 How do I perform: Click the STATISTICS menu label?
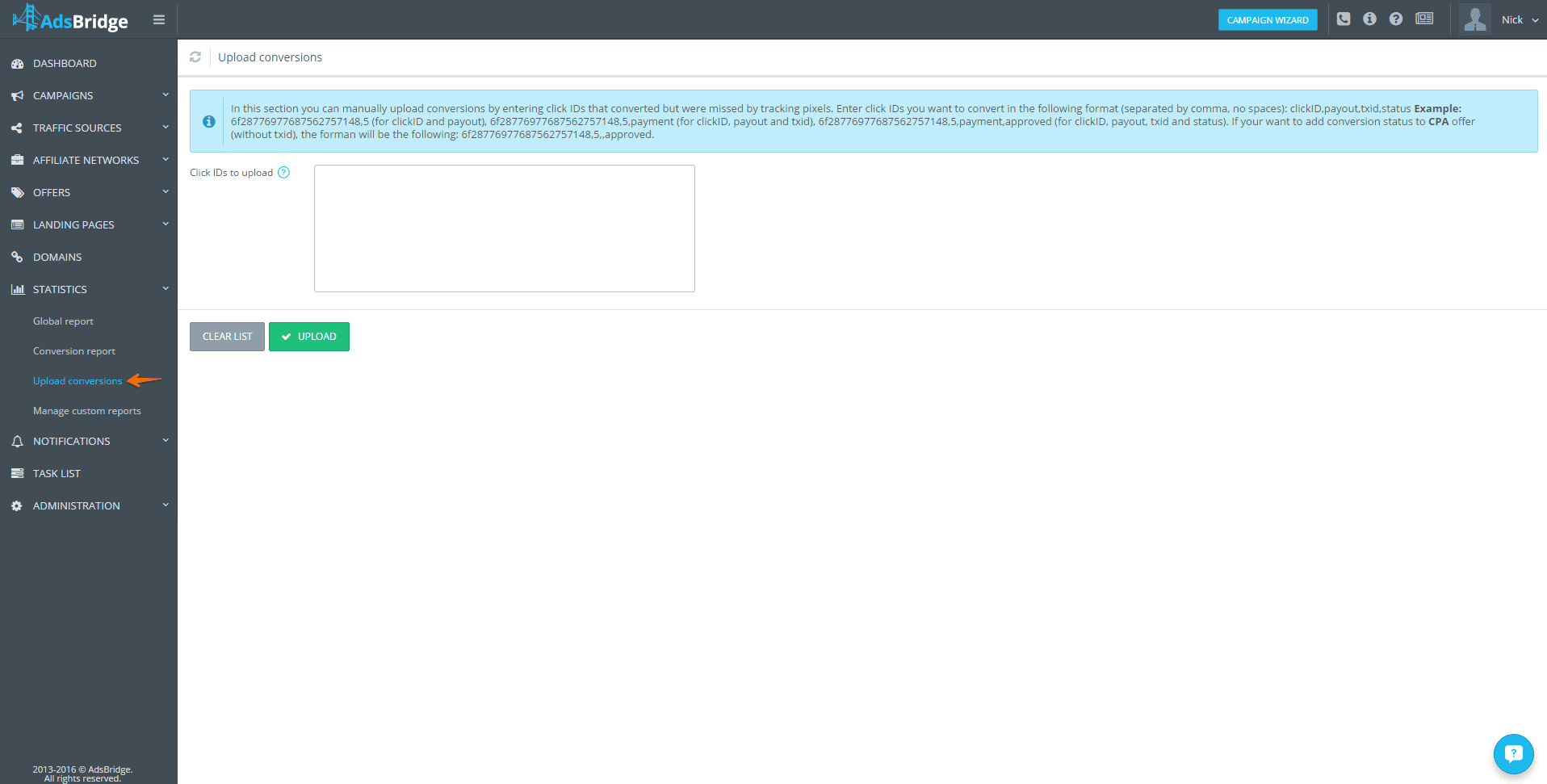click(x=60, y=290)
